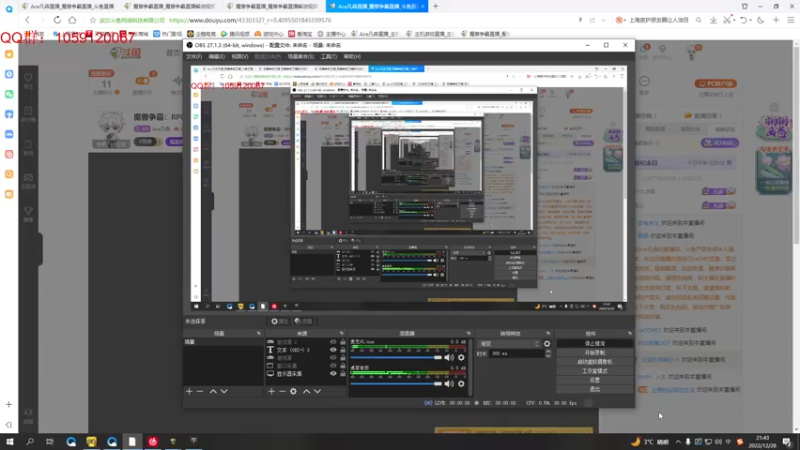Move source down in sources toolbar
This screenshot has width=800, height=450.
tap(317, 391)
